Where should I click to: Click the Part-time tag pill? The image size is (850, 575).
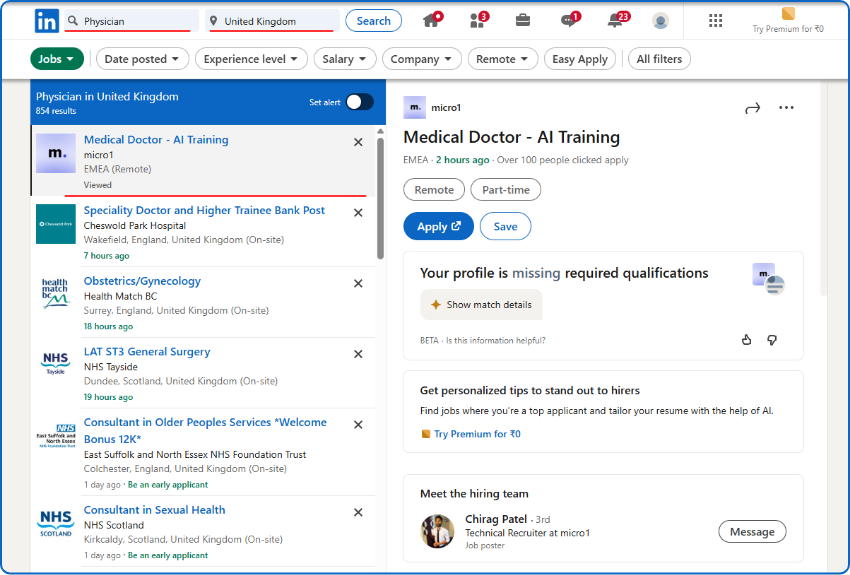(x=506, y=190)
